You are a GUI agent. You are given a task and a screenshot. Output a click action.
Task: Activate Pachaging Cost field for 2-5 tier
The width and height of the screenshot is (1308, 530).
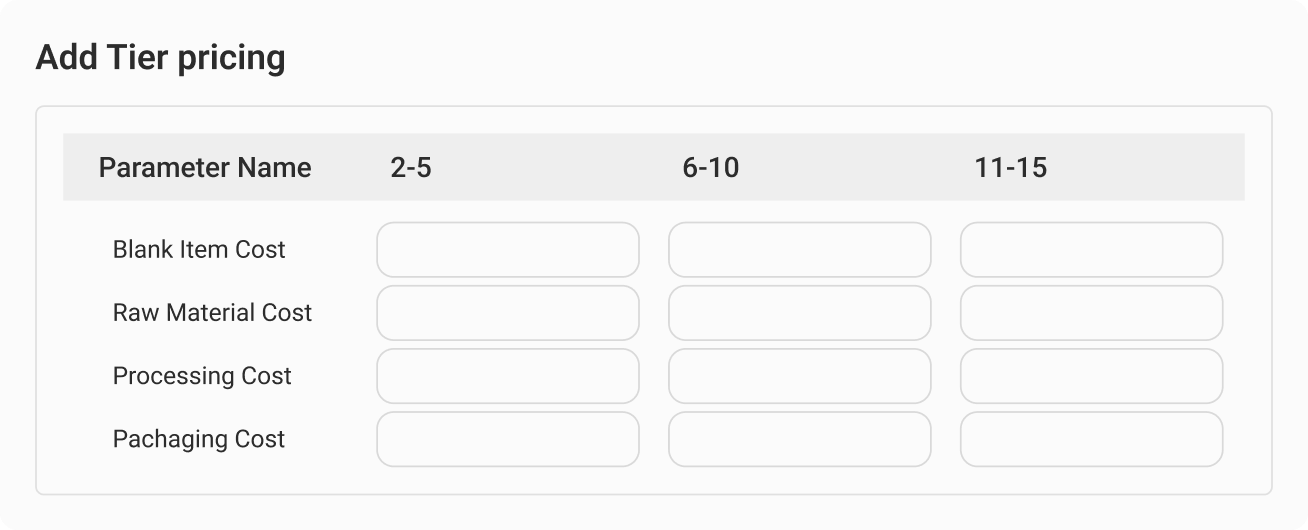click(x=507, y=439)
